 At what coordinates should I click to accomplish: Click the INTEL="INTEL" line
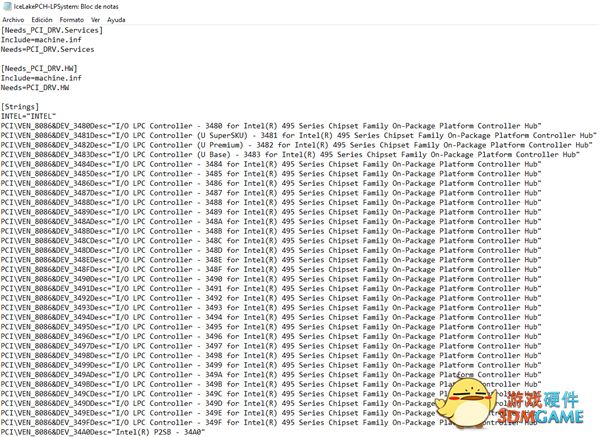click(28, 116)
